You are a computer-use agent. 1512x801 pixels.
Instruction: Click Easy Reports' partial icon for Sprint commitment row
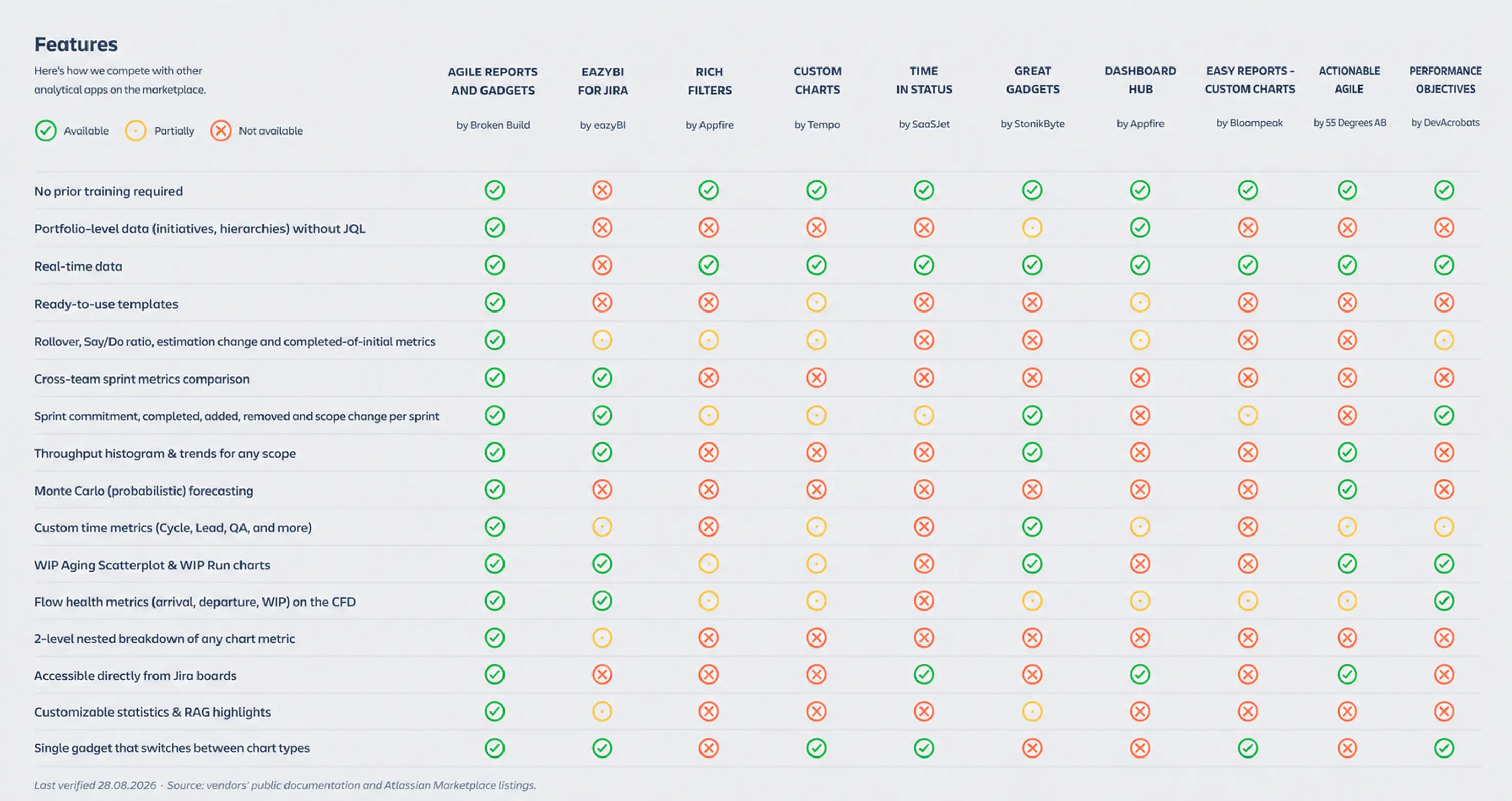[1248, 415]
